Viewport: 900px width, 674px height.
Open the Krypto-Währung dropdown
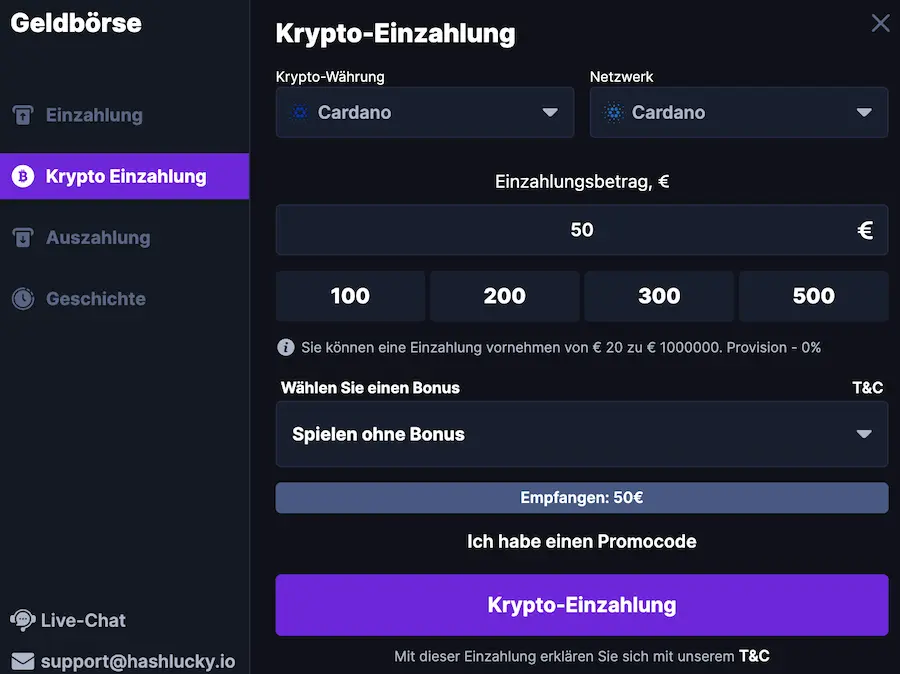click(x=424, y=112)
